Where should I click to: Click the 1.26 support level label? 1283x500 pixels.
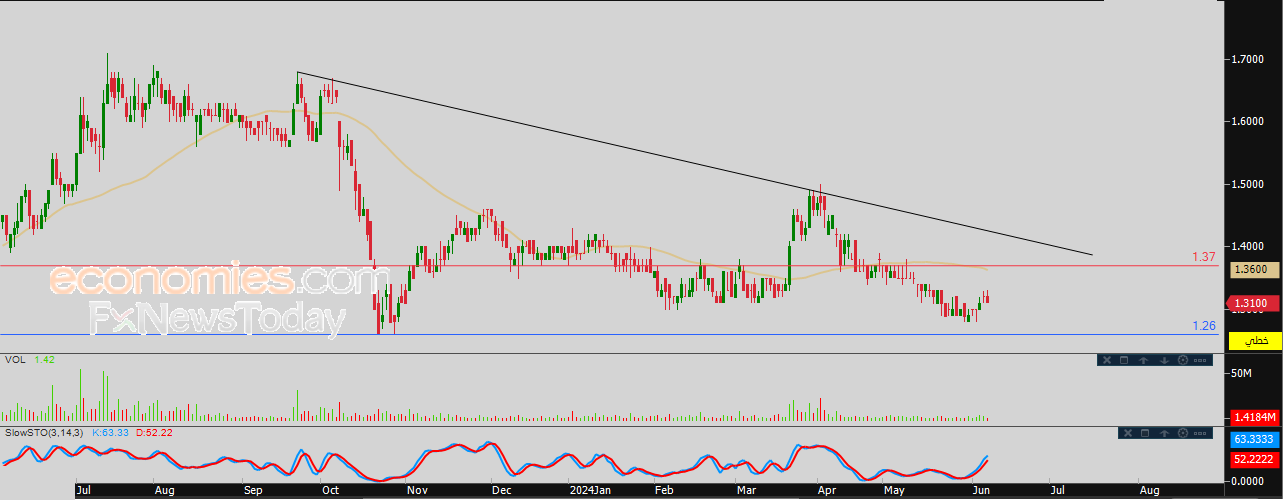coord(1204,326)
